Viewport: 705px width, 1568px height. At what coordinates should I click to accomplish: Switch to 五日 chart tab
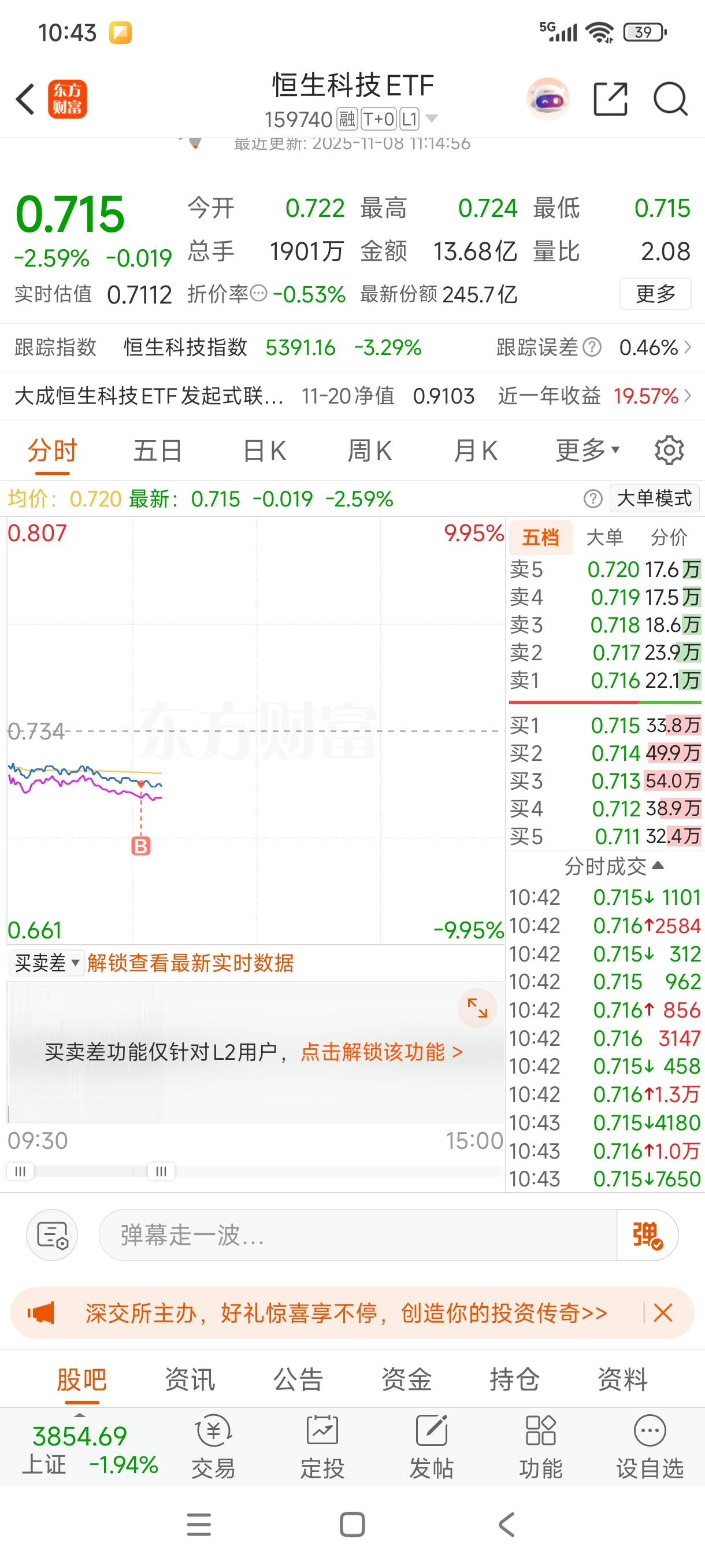[x=158, y=451]
